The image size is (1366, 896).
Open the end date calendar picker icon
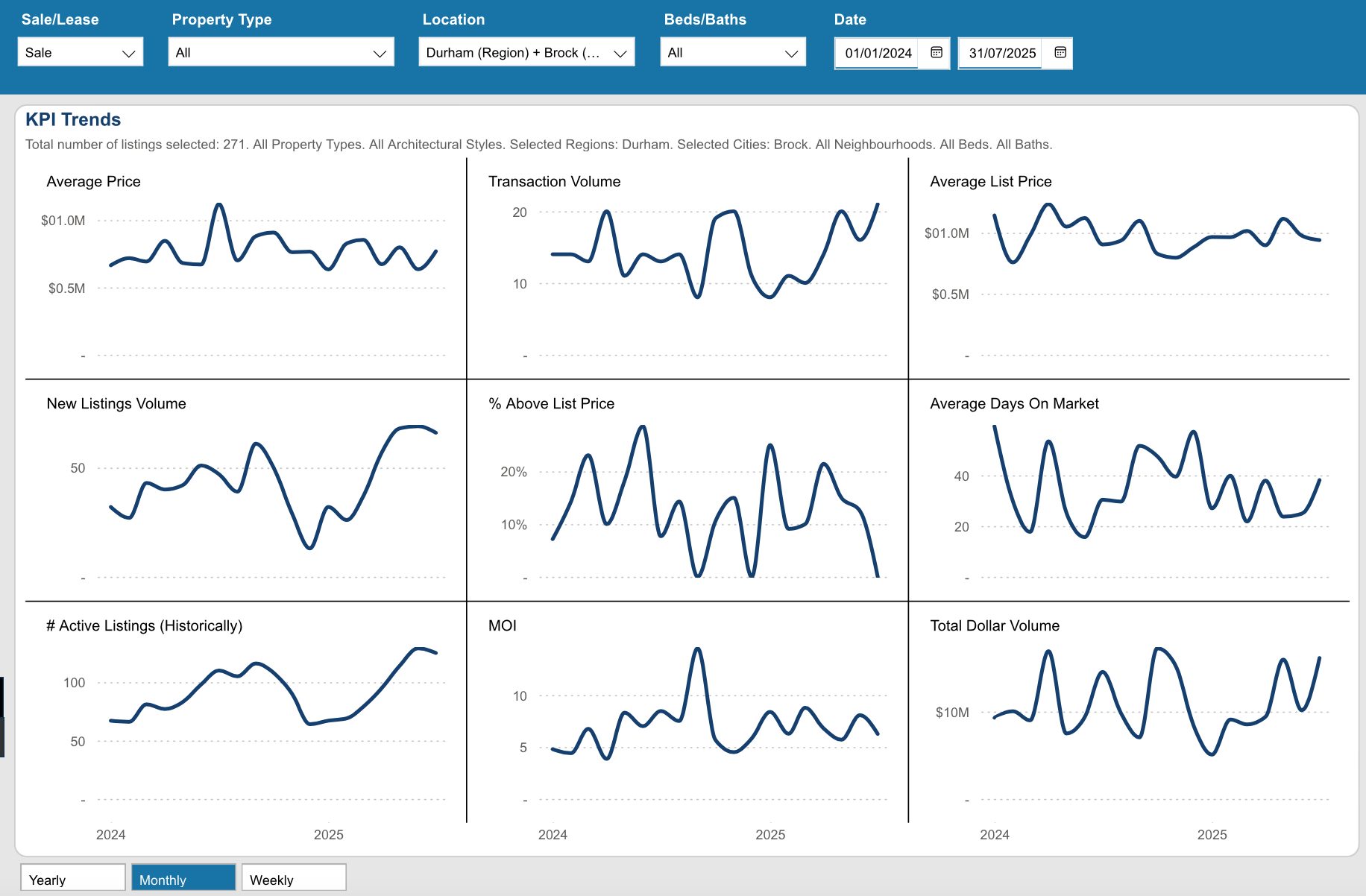tap(1060, 53)
